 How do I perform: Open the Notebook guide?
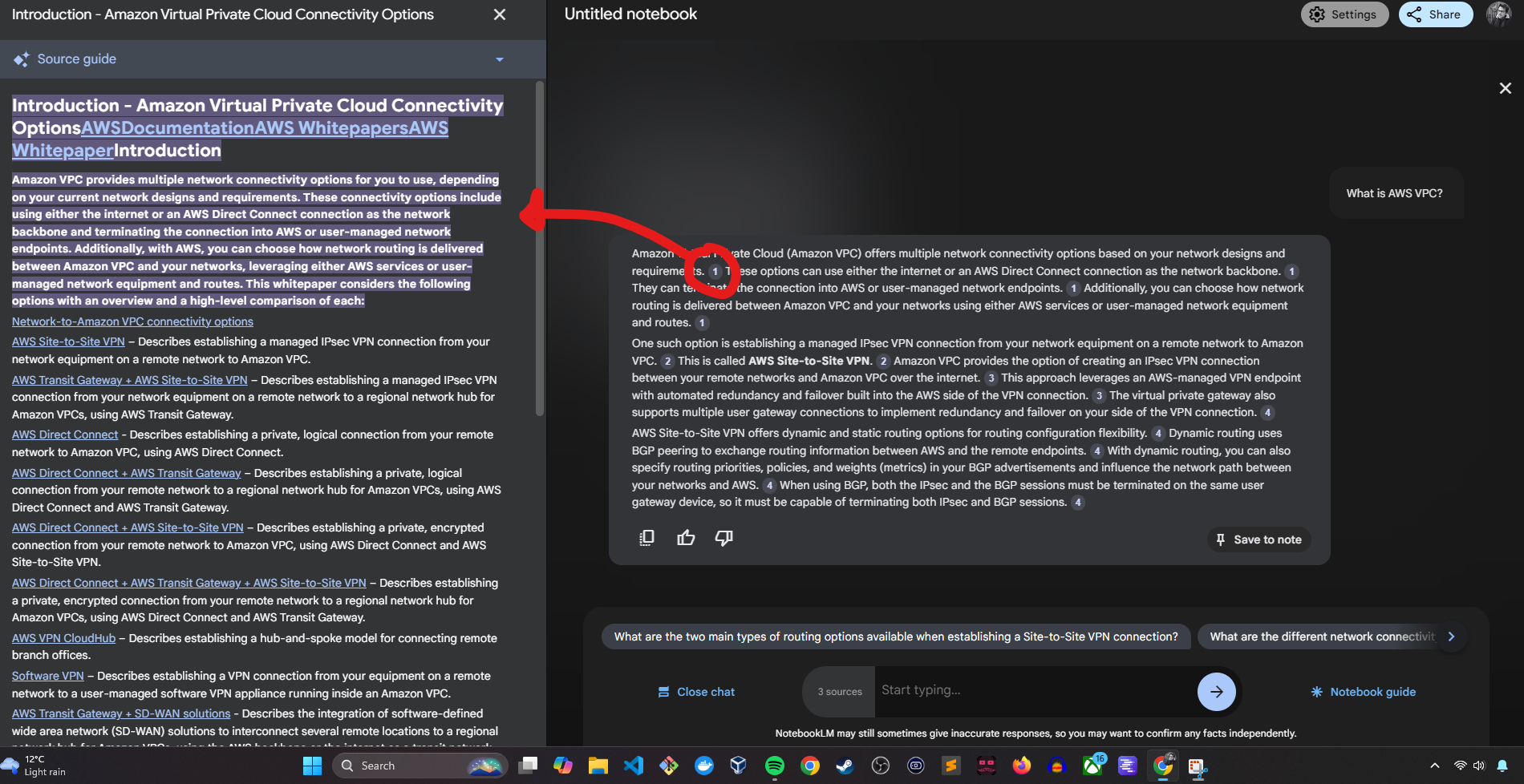(1363, 692)
